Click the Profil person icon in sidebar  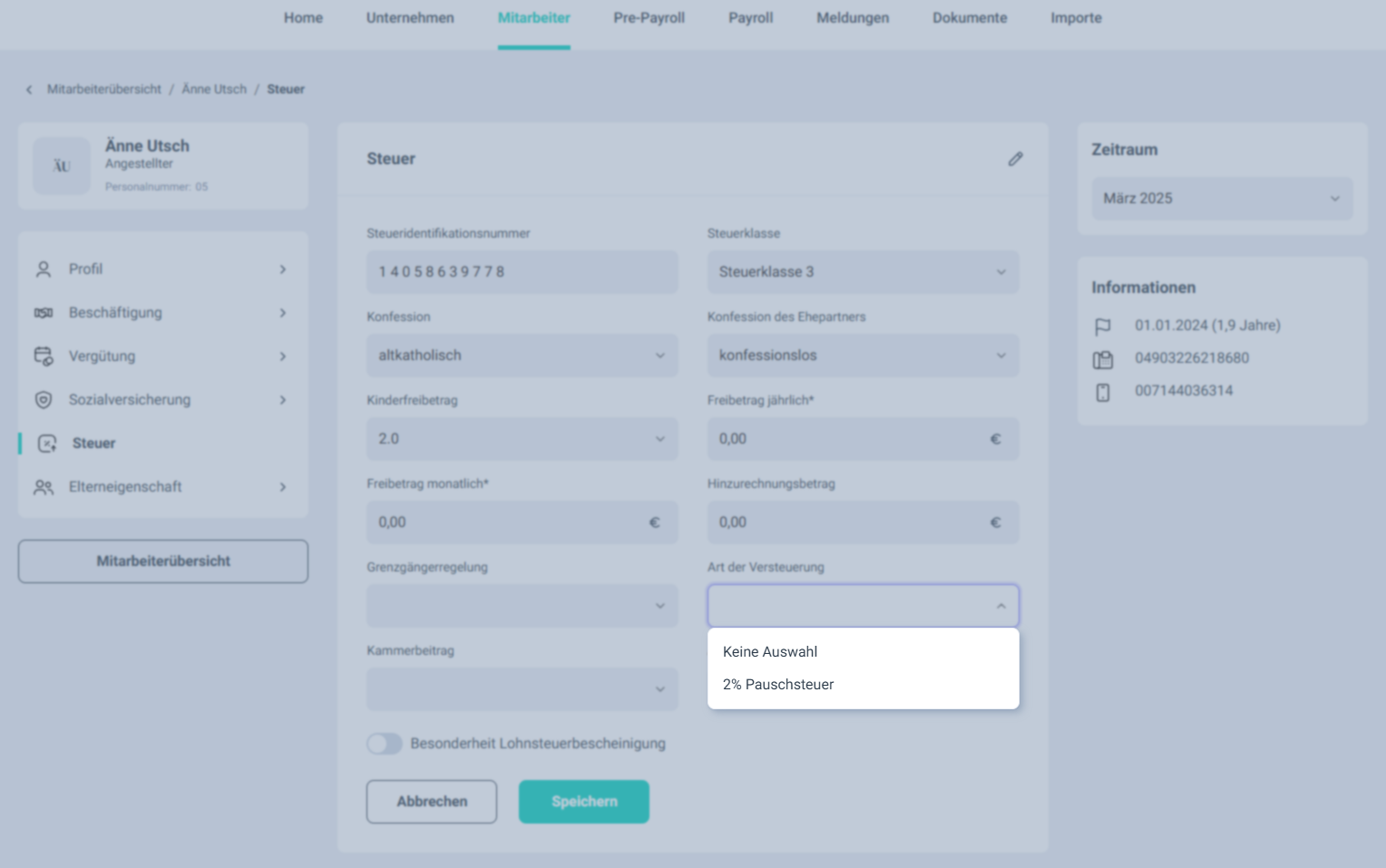coord(44,269)
